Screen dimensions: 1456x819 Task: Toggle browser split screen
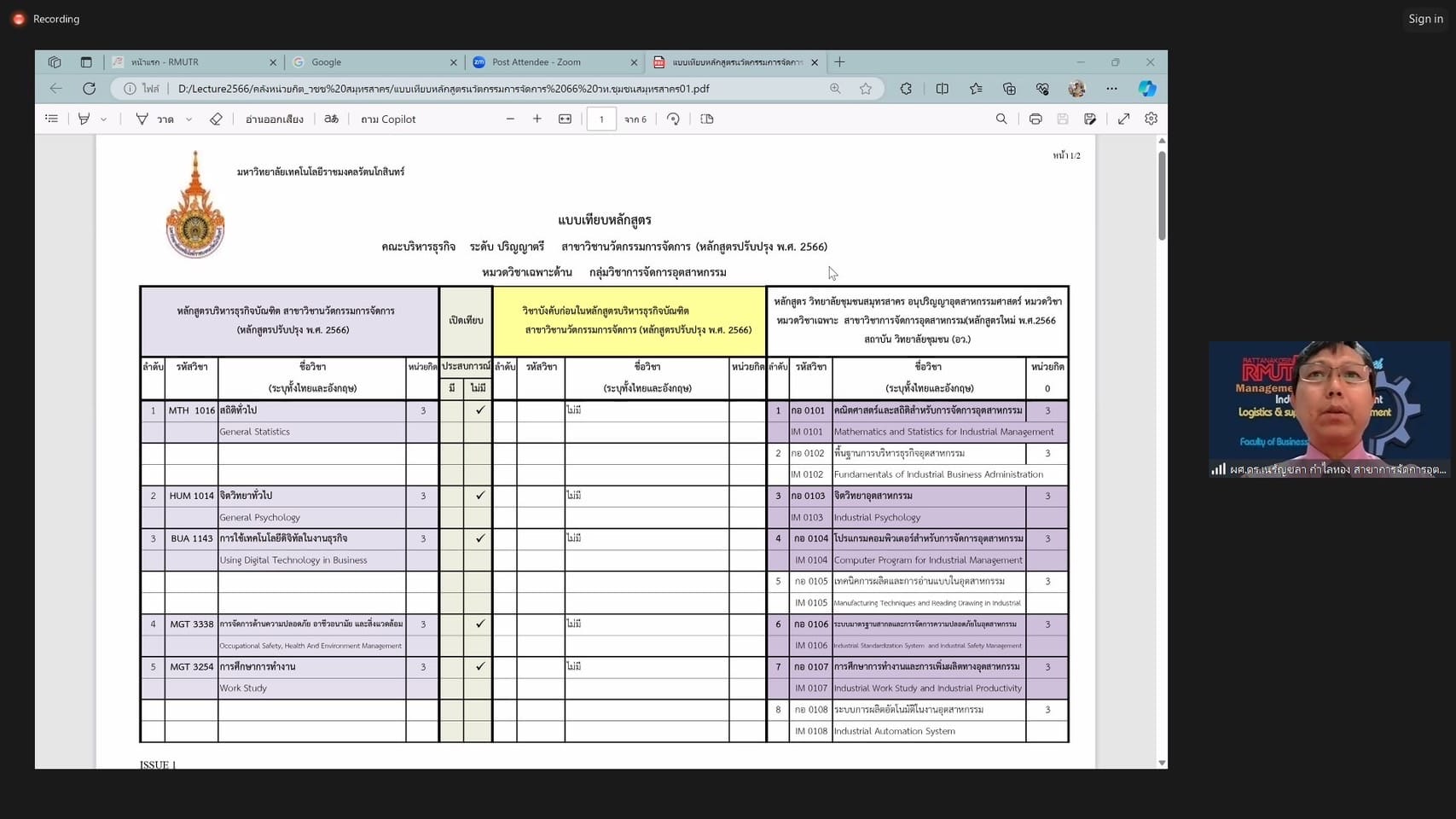click(x=942, y=89)
